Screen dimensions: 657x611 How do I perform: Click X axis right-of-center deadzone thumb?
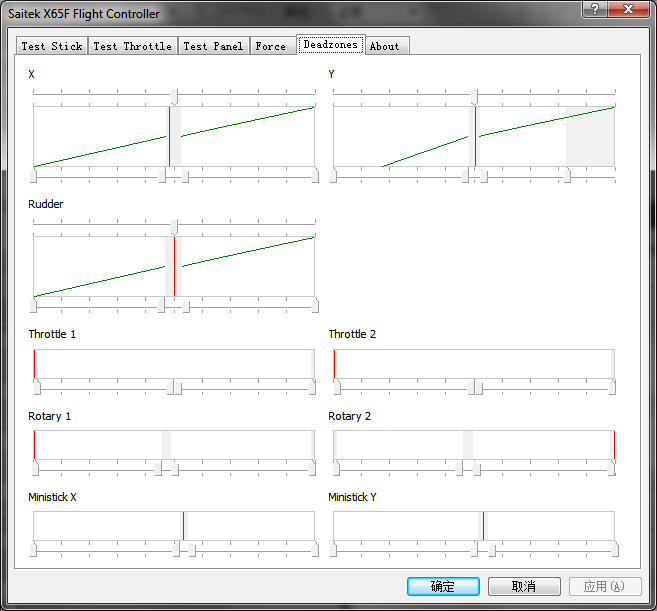point(185,176)
